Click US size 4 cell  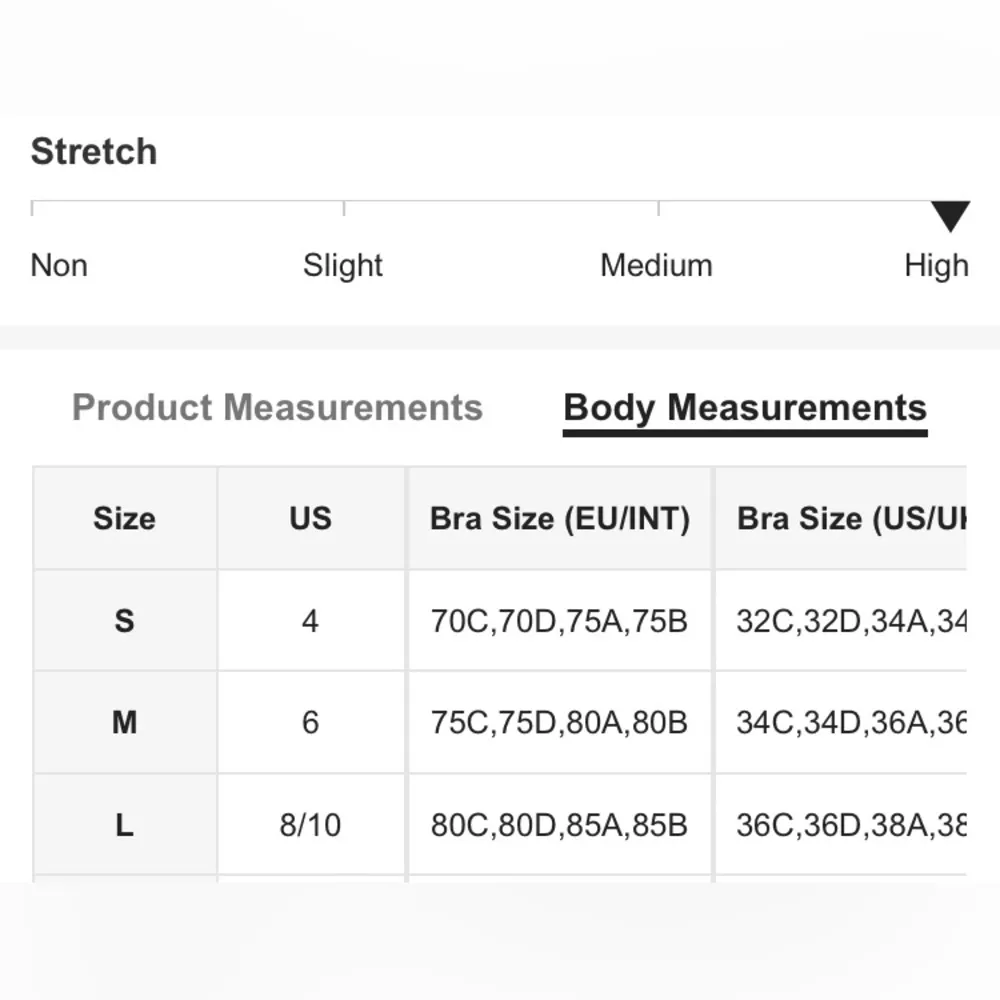pos(310,621)
